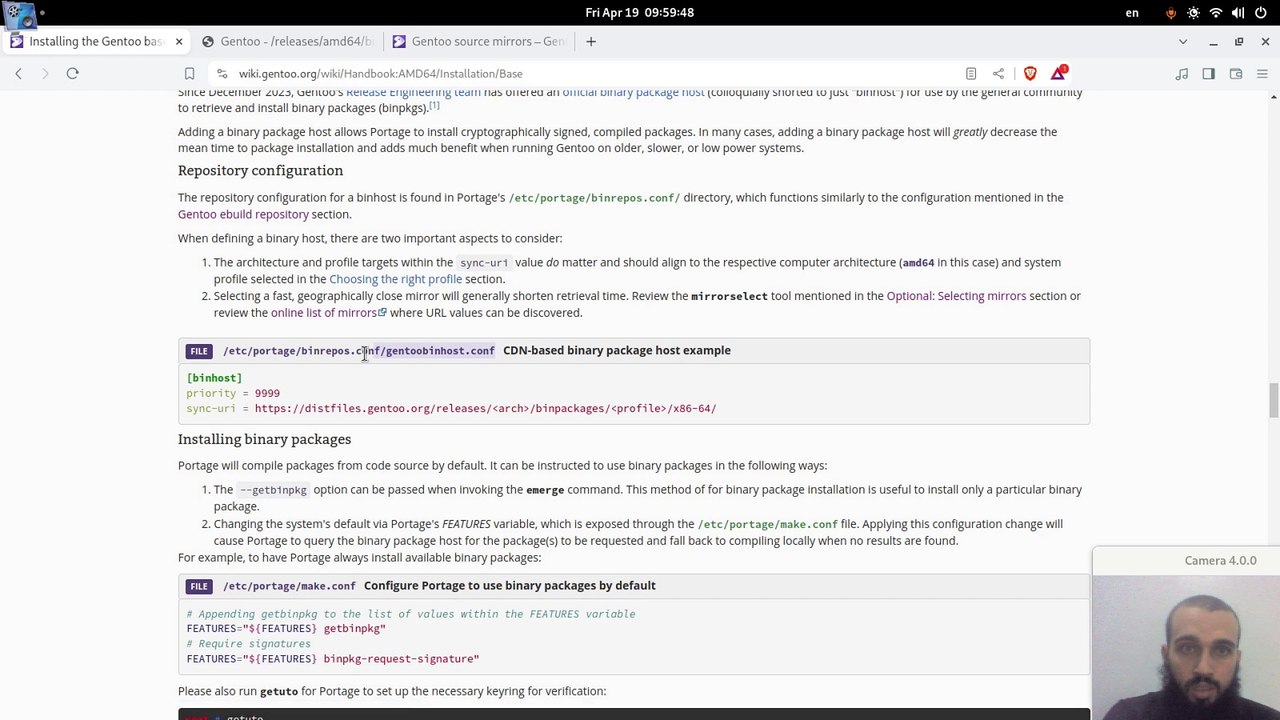Open the browser hamburger menu
1280x720 pixels.
pyautogui.click(x=1262, y=73)
